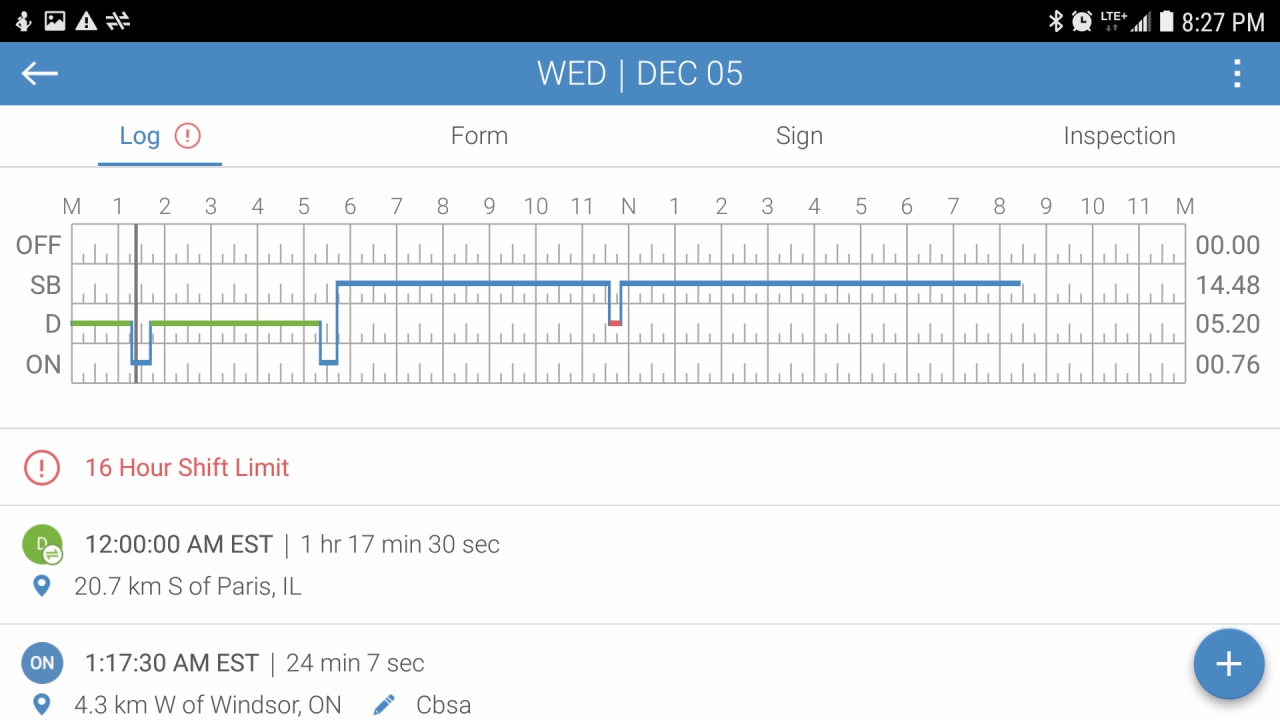
Task: Tap the violation icon for 16 Hour Shift
Action: click(42, 467)
